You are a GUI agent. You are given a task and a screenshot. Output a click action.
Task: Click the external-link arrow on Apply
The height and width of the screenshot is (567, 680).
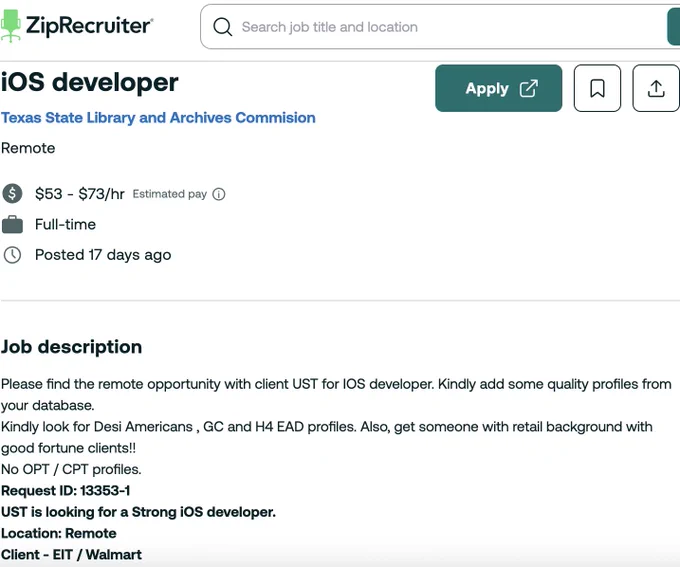point(529,88)
